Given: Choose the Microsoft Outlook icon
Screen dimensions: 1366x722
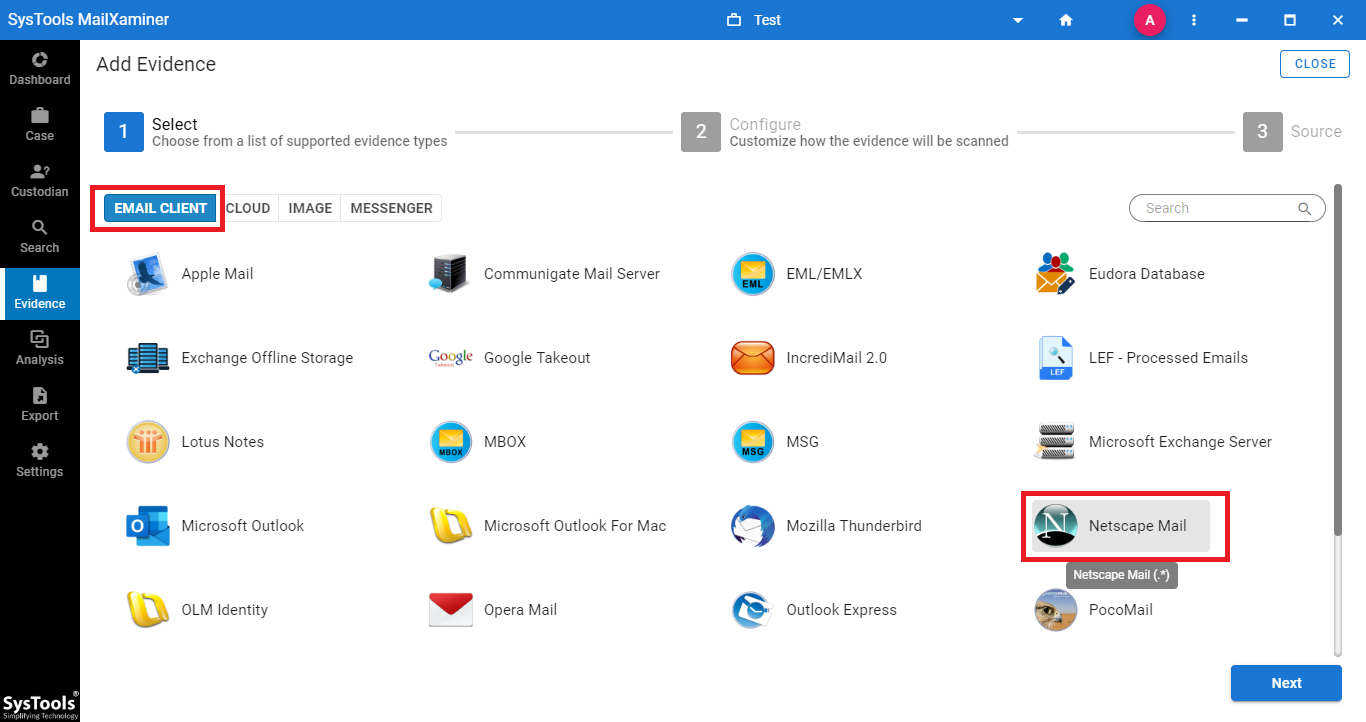Looking at the screenshot, I should (148, 526).
